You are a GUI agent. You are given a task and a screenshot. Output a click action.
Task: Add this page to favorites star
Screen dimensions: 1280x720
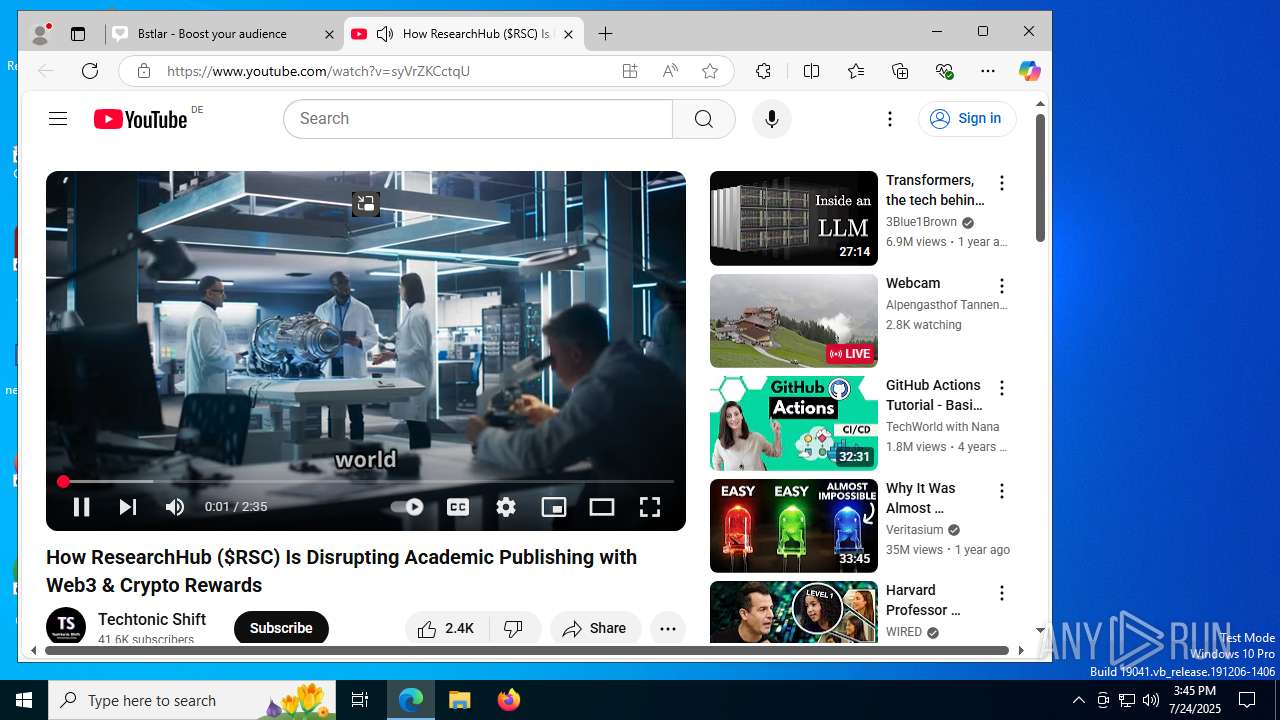pos(710,71)
